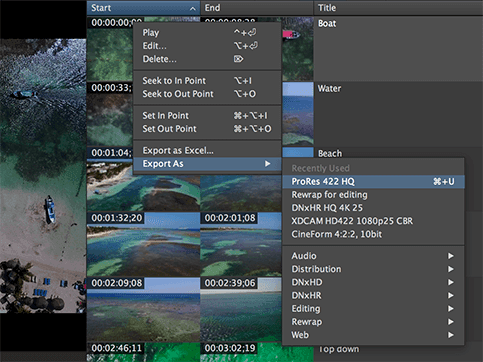Select the Boat title cell
Image resolution: width=483 pixels, height=362 pixels.
click(x=398, y=48)
